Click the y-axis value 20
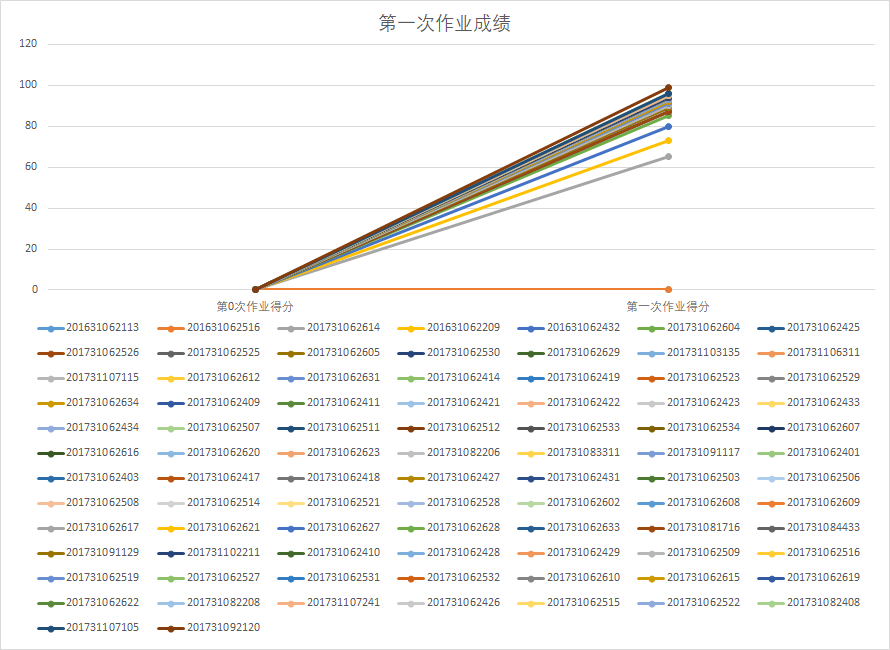Screen dimensions: 890x650 coord(31,248)
